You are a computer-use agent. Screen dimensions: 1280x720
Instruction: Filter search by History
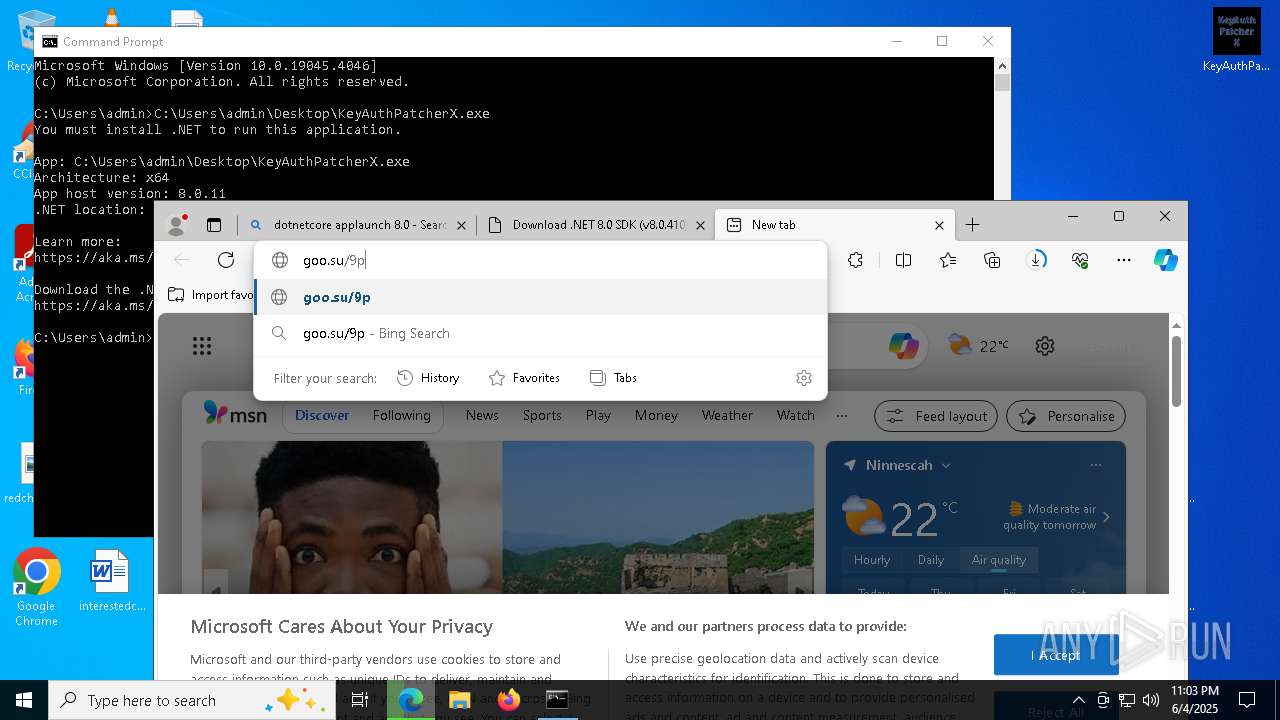(428, 378)
